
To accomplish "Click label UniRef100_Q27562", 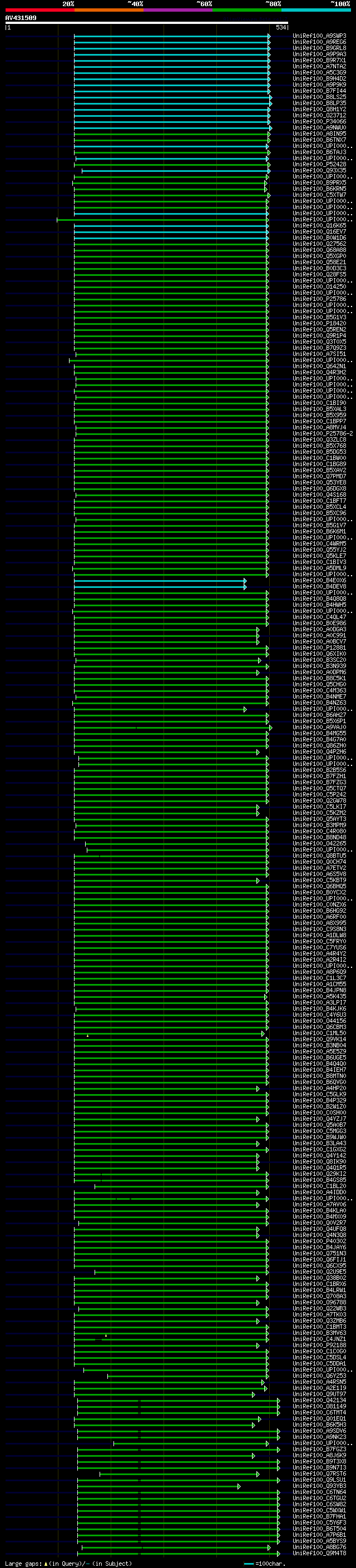I will (319, 244).
